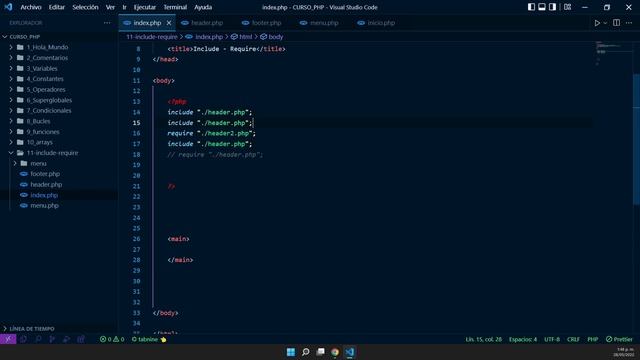
Task: Expand the 7_Condicionales folder
Action: pyautogui.click(x=59, y=111)
